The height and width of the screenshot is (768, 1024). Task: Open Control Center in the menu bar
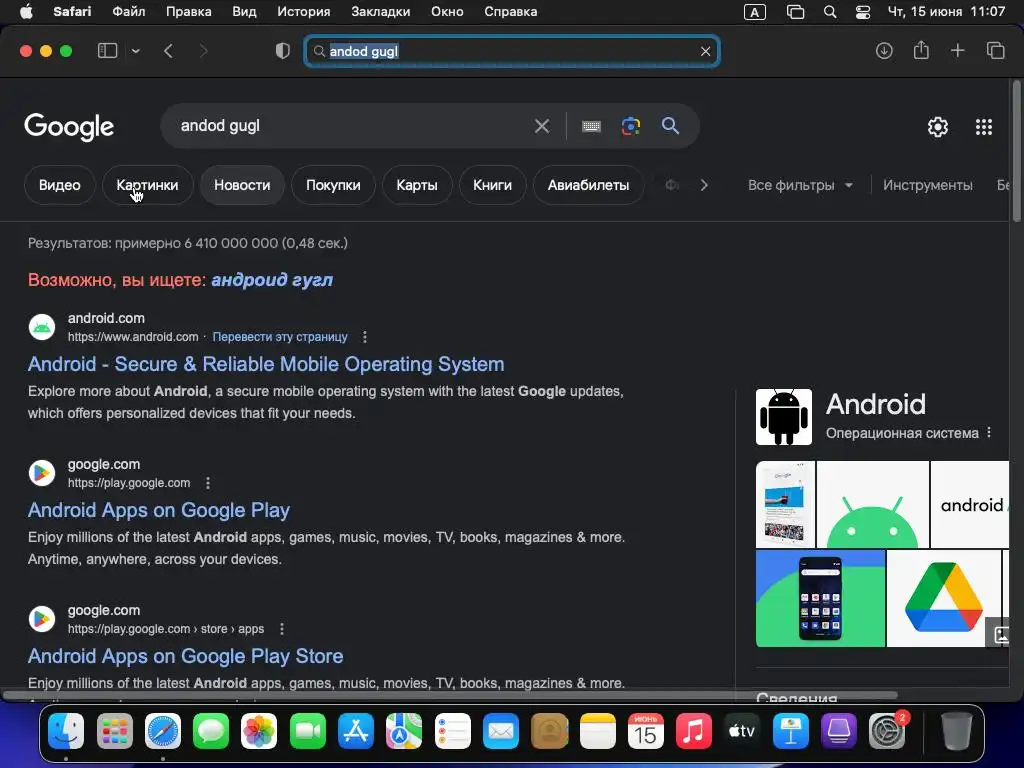tap(863, 12)
